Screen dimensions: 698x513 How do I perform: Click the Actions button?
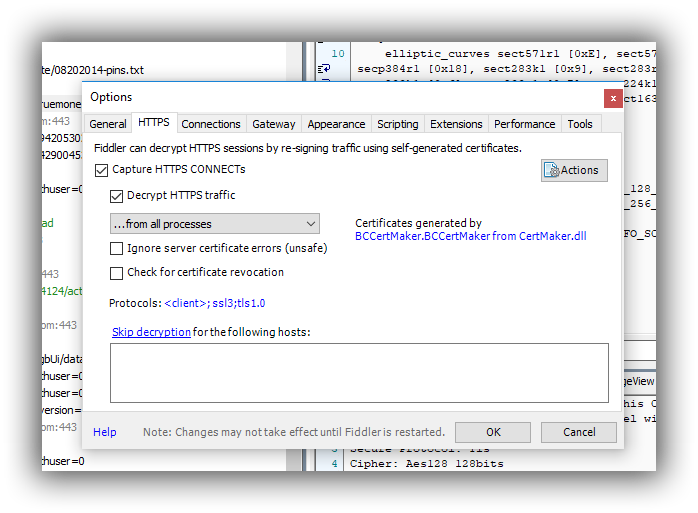pyautogui.click(x=574, y=170)
